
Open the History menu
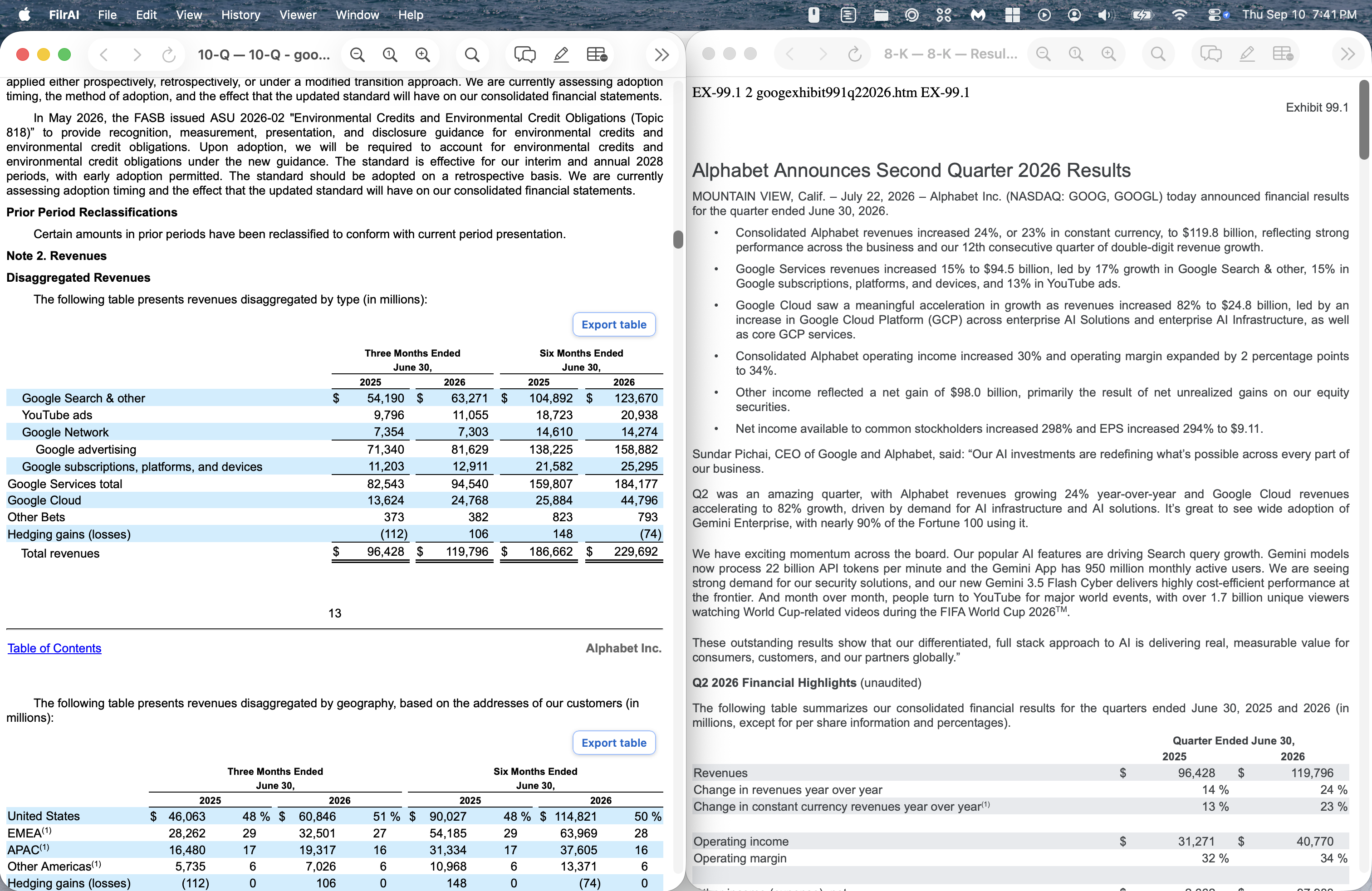pyautogui.click(x=240, y=15)
